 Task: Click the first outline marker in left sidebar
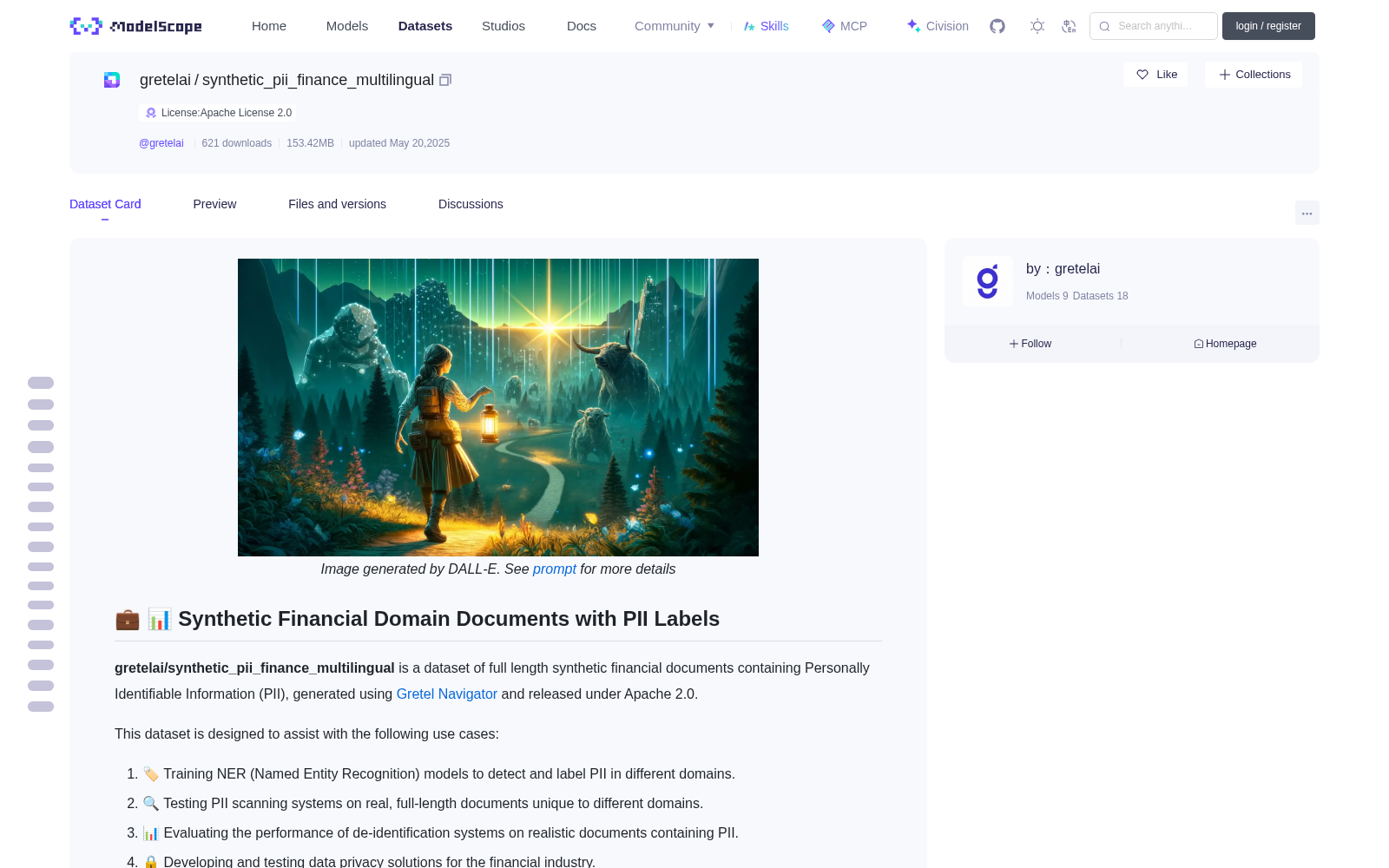pyautogui.click(x=41, y=383)
